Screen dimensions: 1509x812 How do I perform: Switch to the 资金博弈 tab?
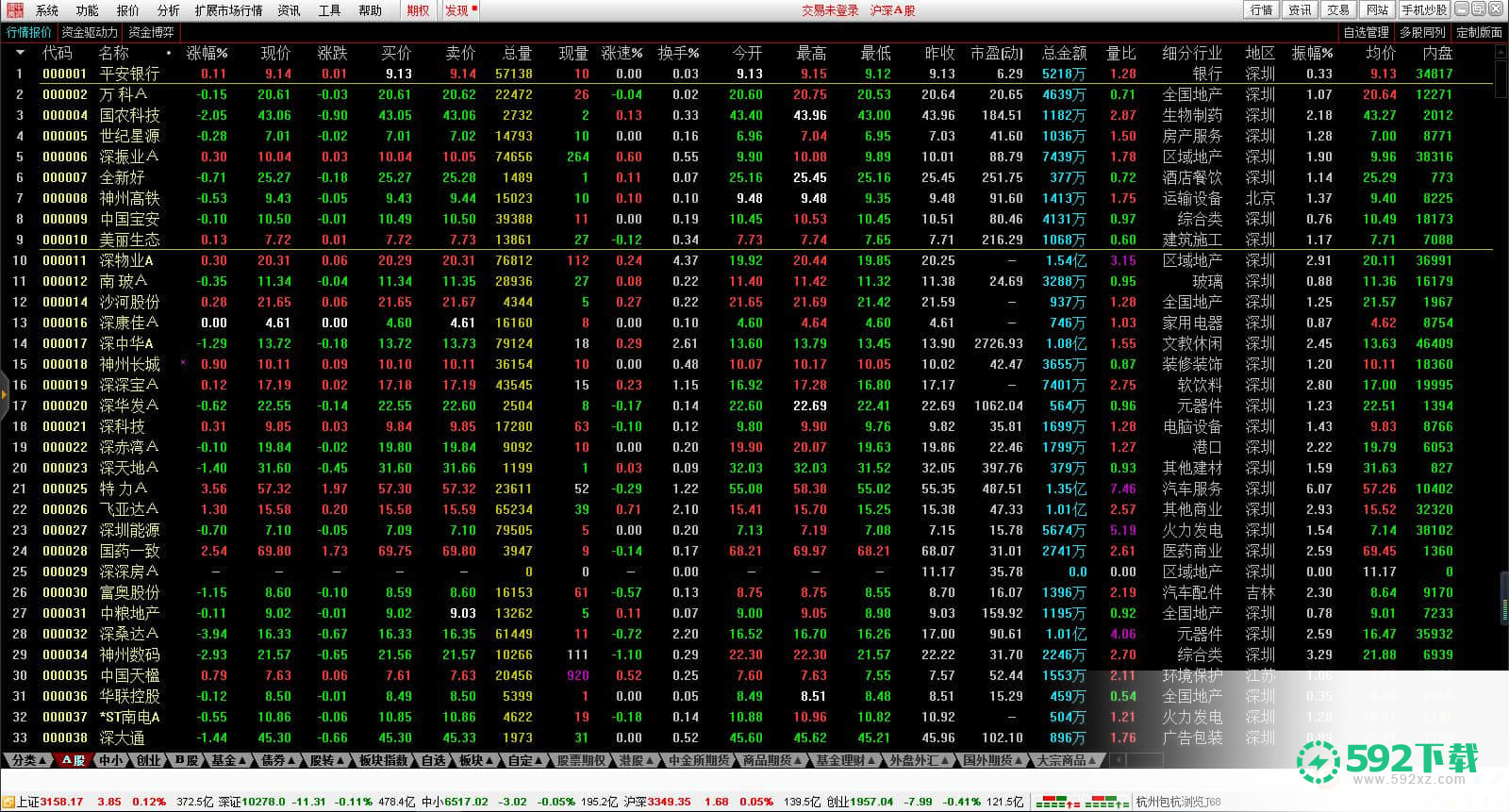(x=151, y=32)
